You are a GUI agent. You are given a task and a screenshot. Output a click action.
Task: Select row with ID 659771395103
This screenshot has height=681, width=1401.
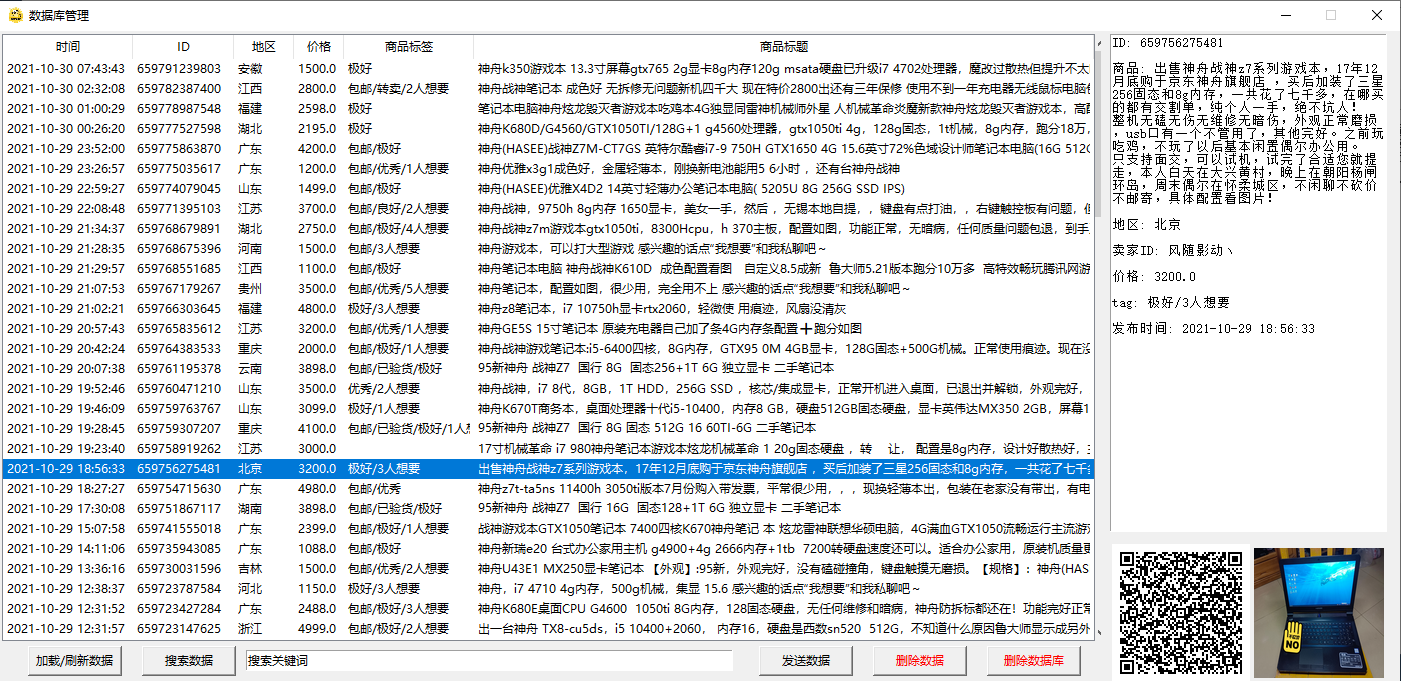pos(548,209)
